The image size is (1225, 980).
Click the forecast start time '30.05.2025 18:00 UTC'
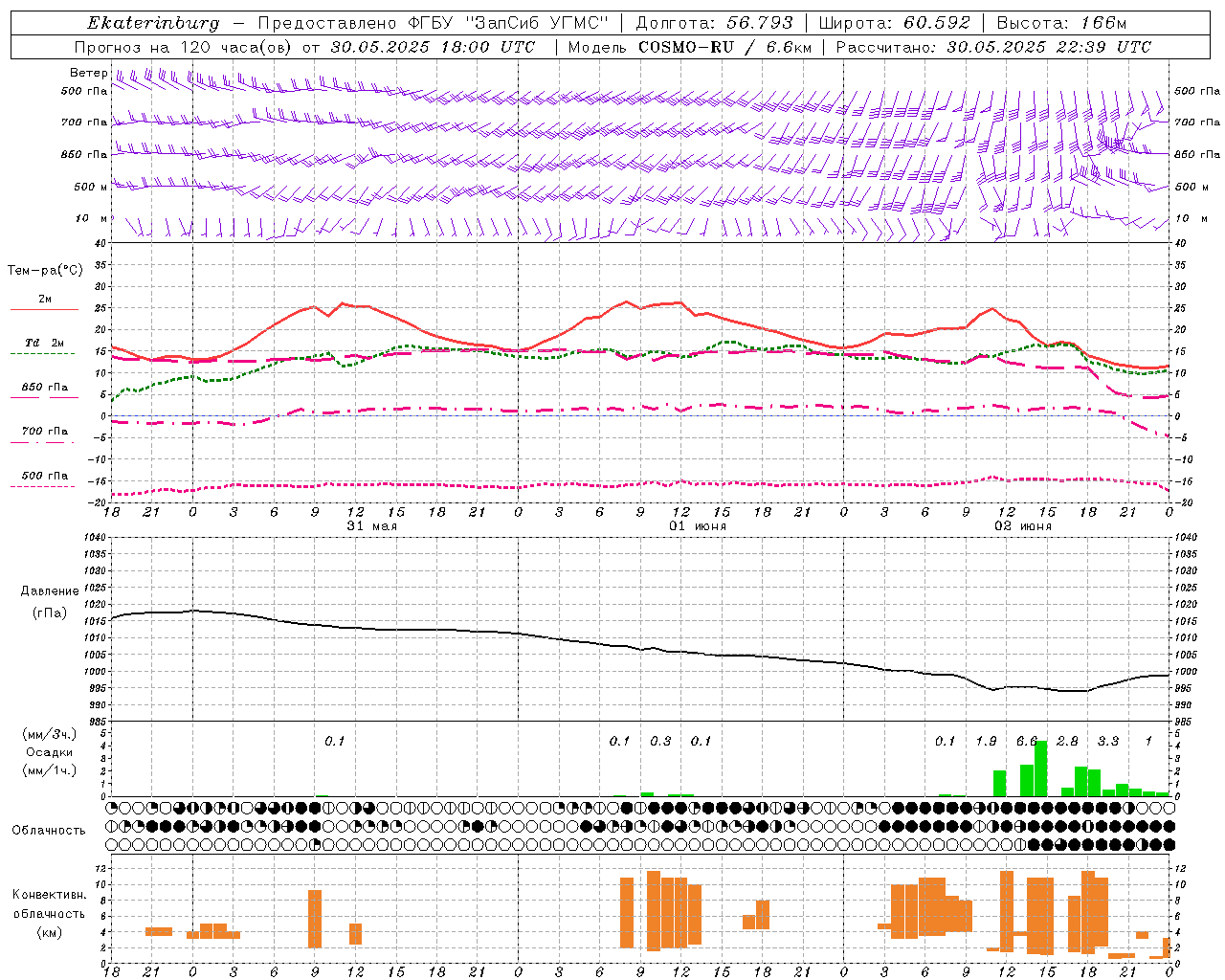point(433,47)
